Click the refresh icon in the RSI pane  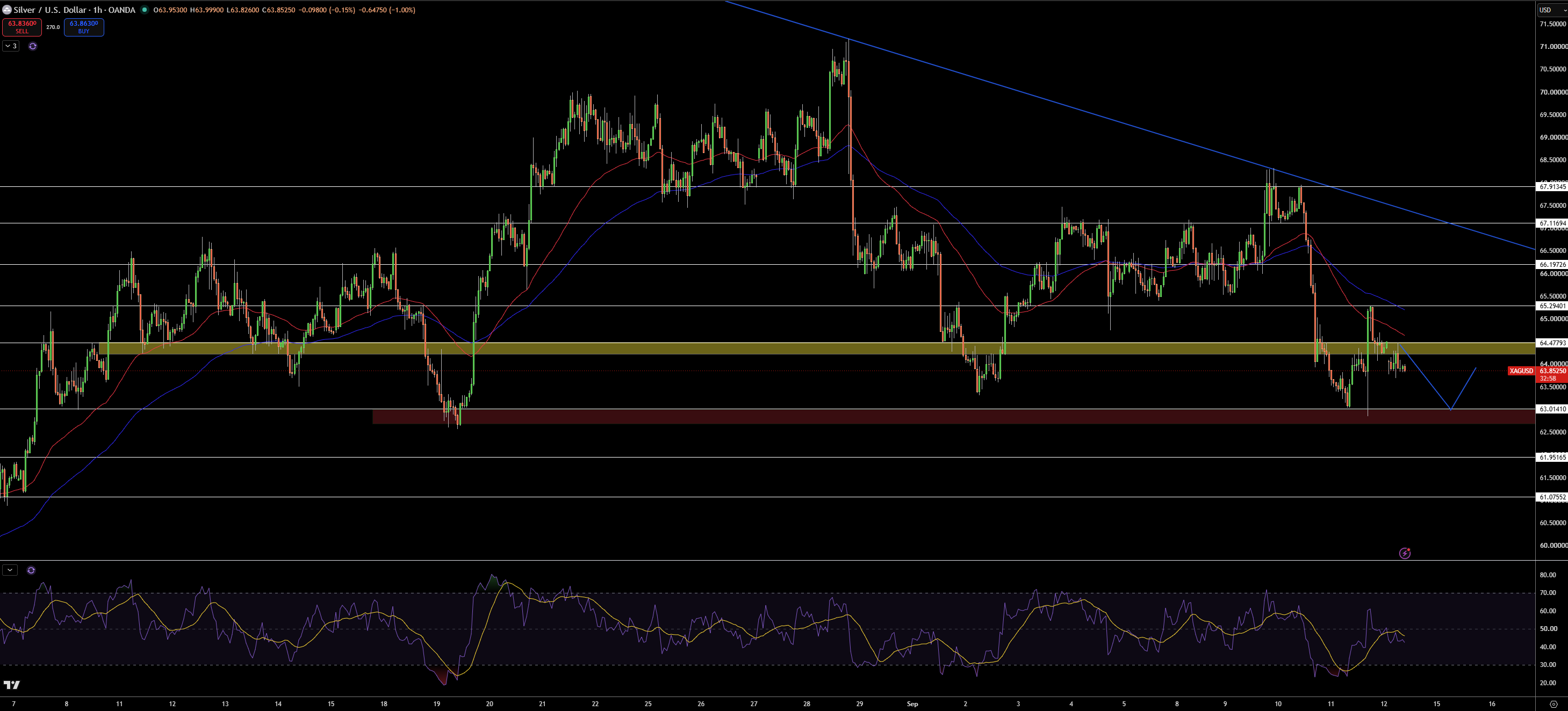pyautogui.click(x=31, y=570)
